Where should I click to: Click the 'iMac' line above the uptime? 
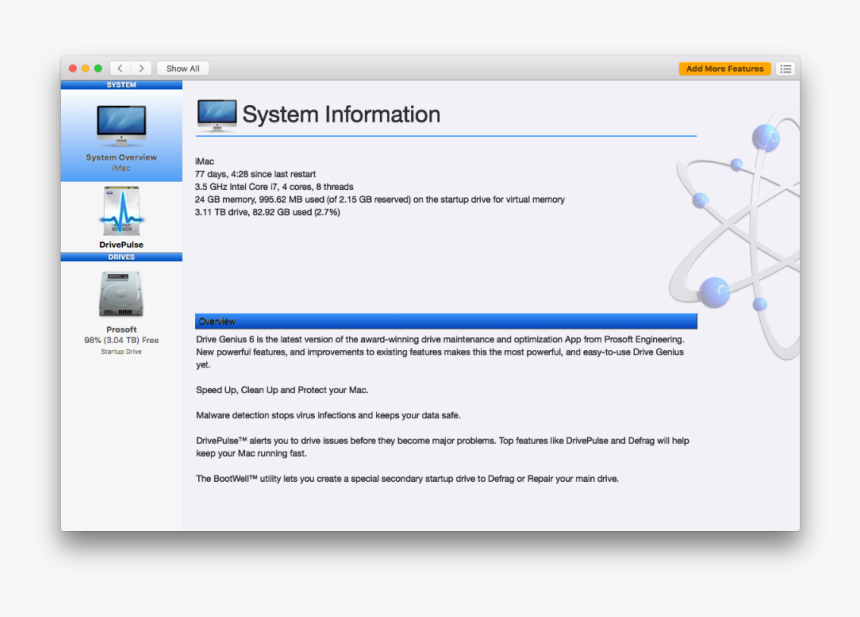tap(204, 161)
